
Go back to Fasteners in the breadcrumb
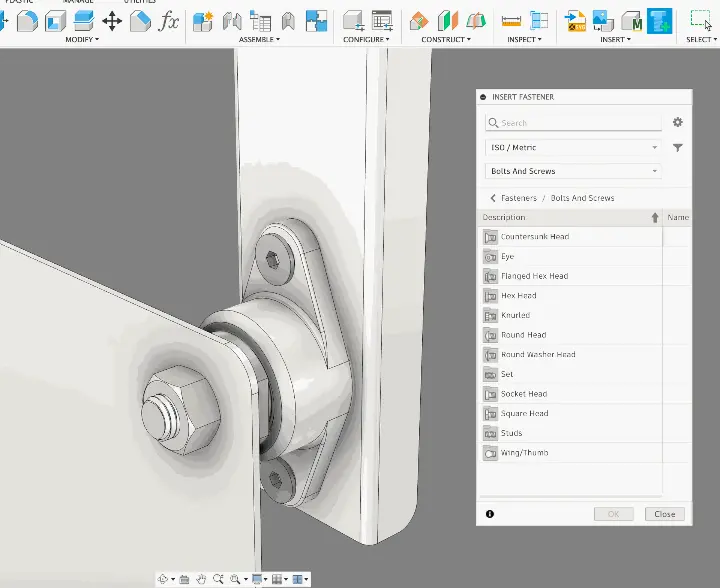click(x=518, y=198)
